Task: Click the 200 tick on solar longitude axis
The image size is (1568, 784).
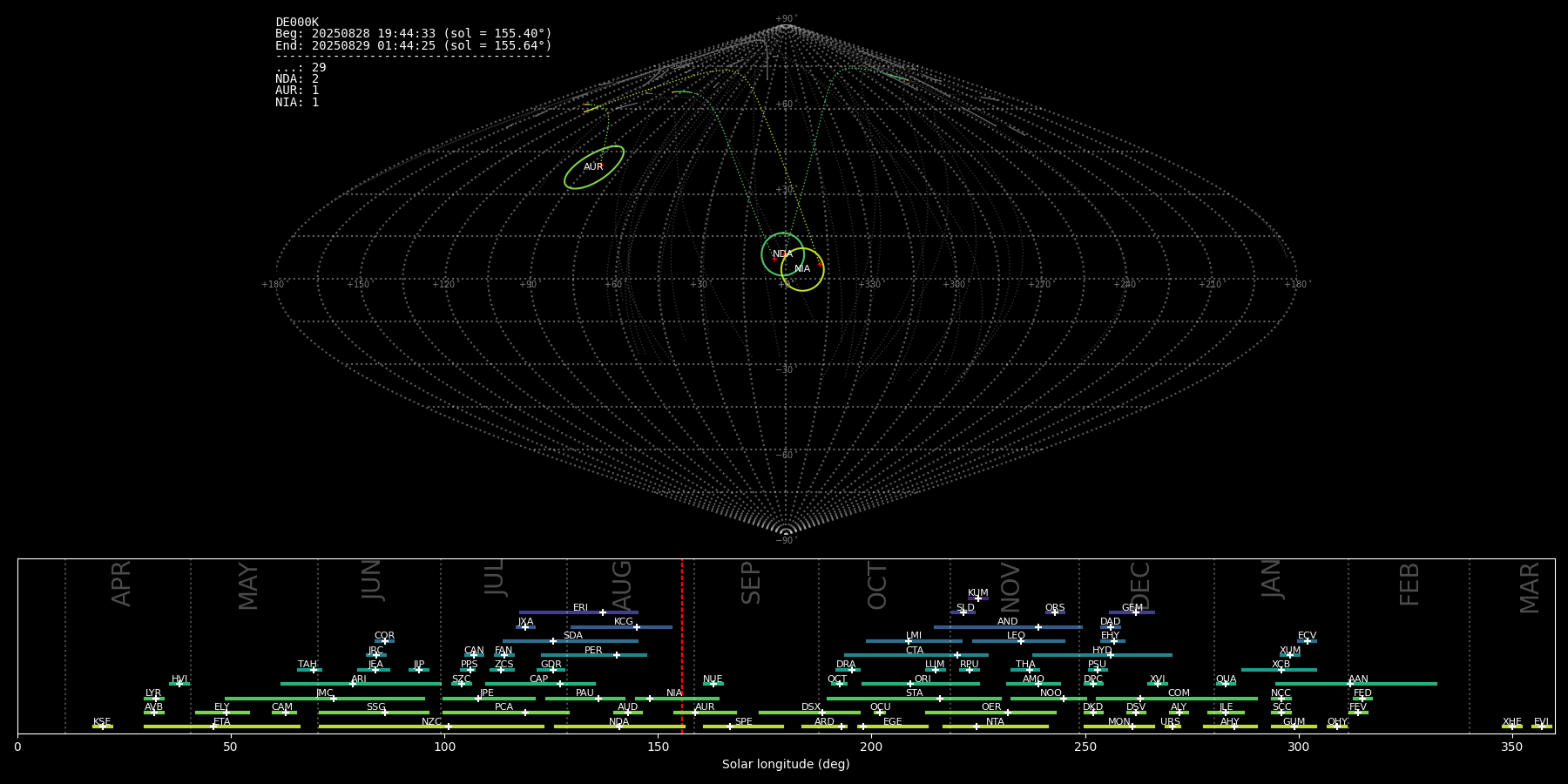Action: tap(871, 747)
